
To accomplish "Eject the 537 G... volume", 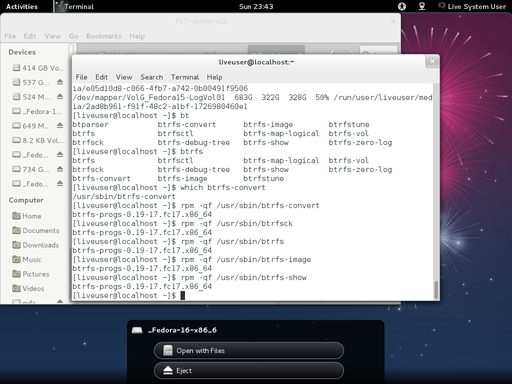I will tap(60, 82).
